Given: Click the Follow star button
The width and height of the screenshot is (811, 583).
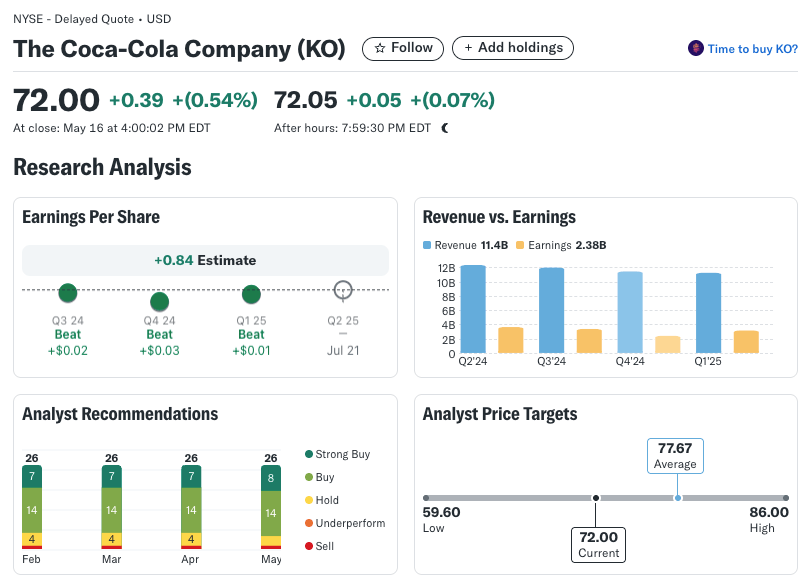Looking at the screenshot, I should (x=403, y=48).
